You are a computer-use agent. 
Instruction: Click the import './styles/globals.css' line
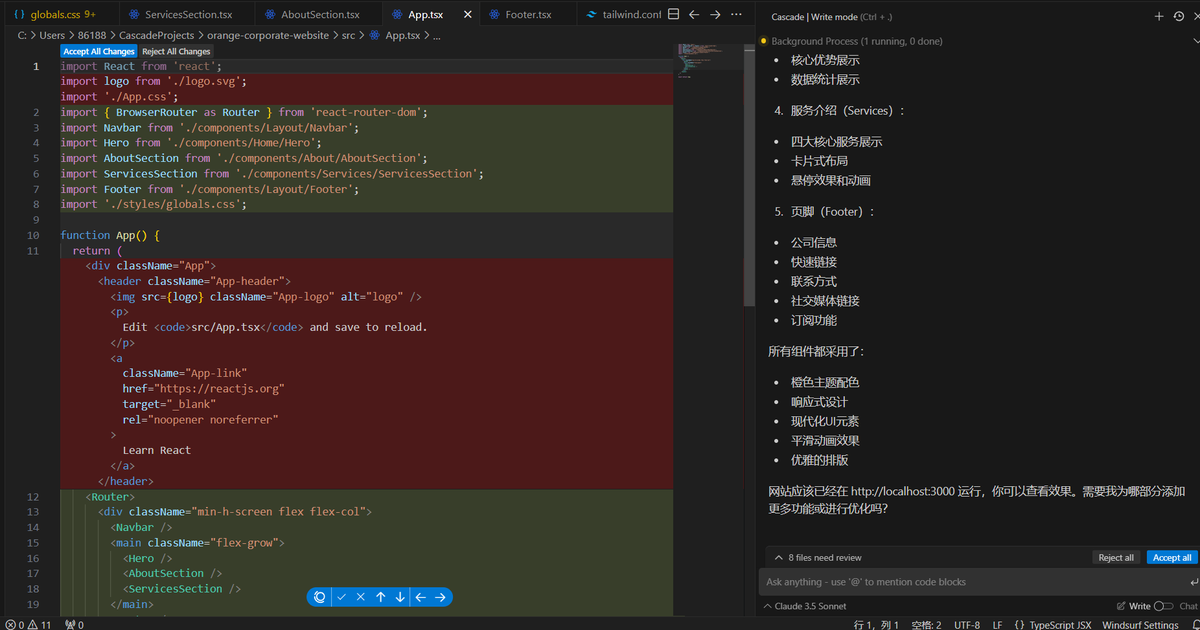[153, 204]
